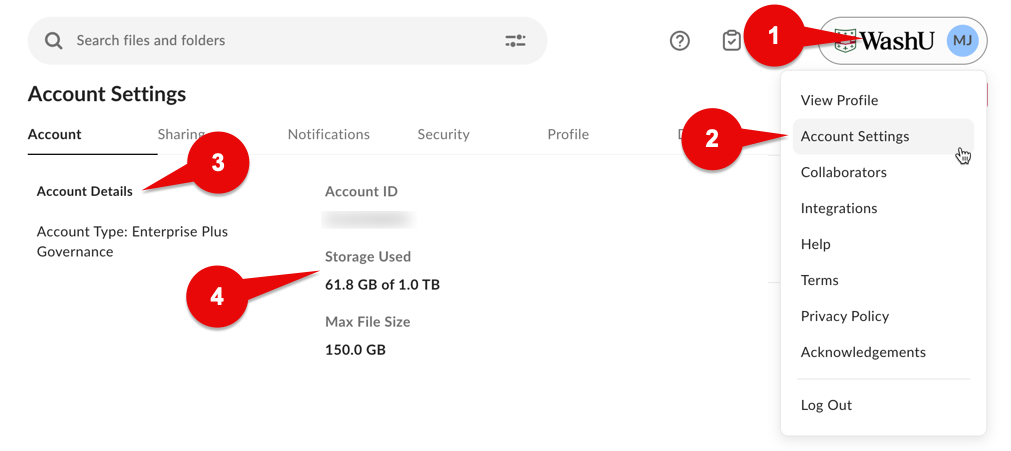1011x451 pixels.
Task: Open the Notifications tab
Action: coord(328,134)
